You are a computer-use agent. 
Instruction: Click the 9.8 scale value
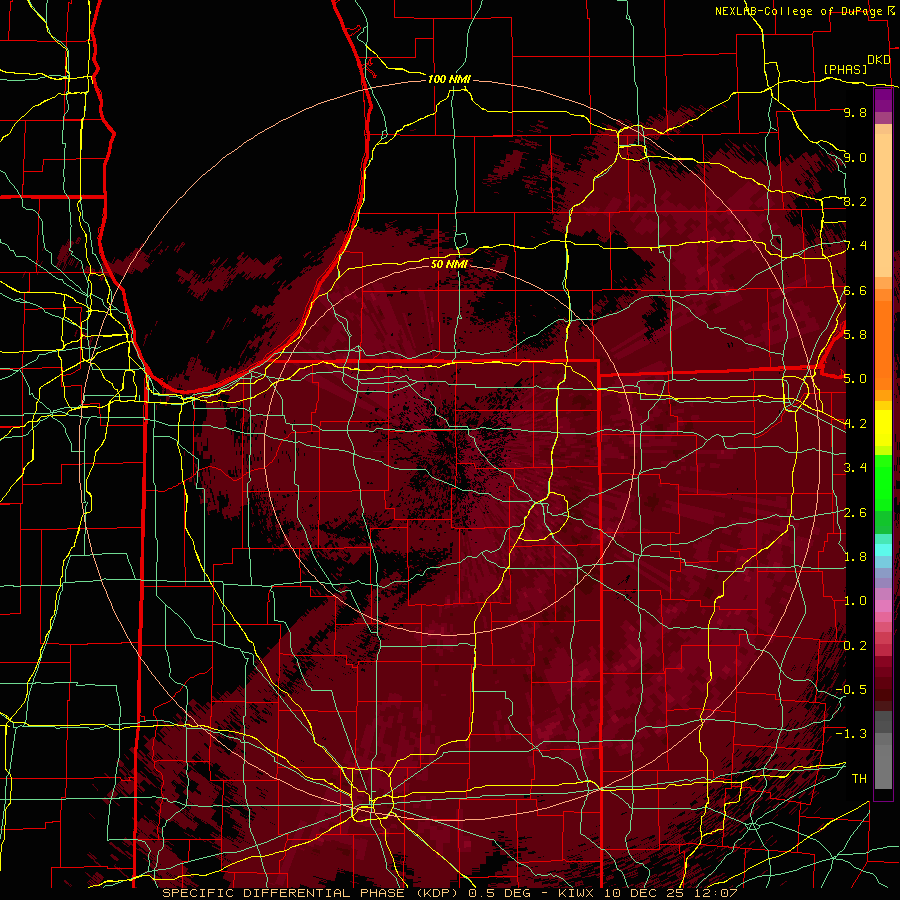855,112
